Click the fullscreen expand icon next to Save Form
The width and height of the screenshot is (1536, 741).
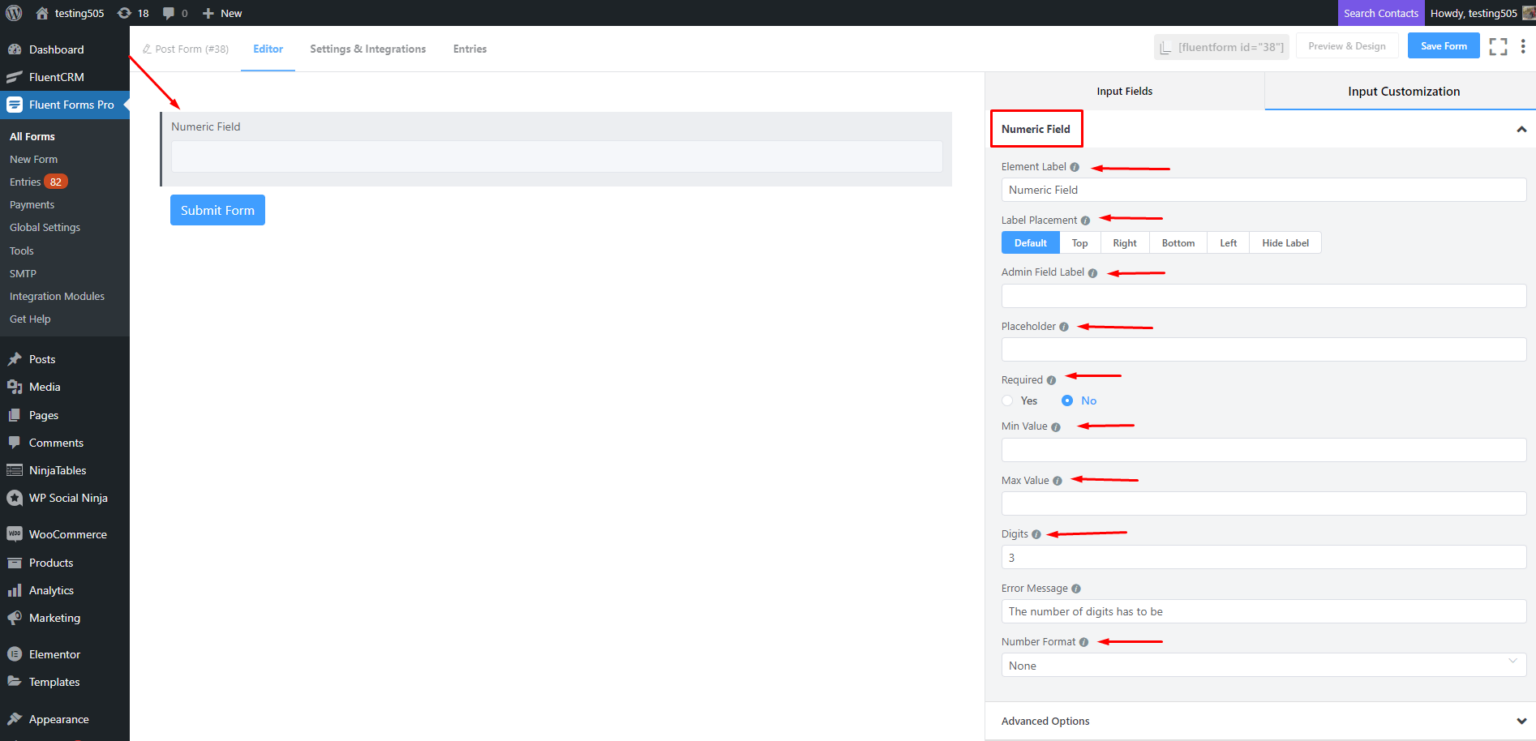click(1497, 45)
